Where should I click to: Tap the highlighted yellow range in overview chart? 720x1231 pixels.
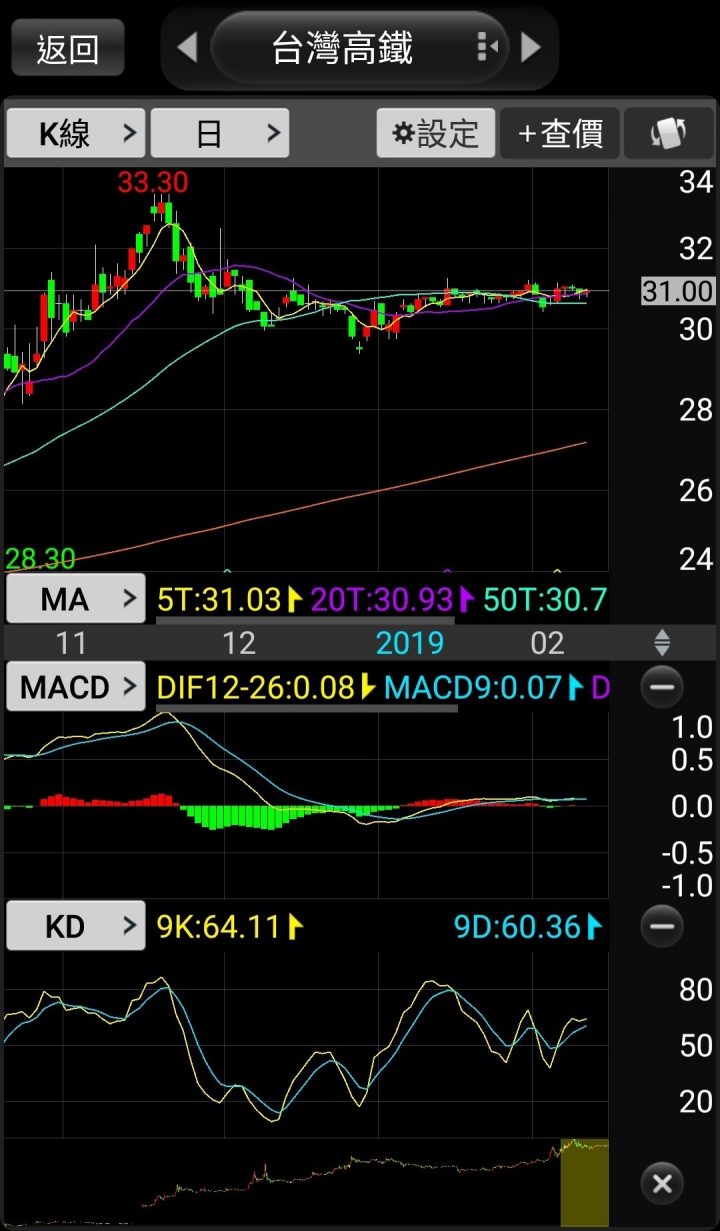584,1183
